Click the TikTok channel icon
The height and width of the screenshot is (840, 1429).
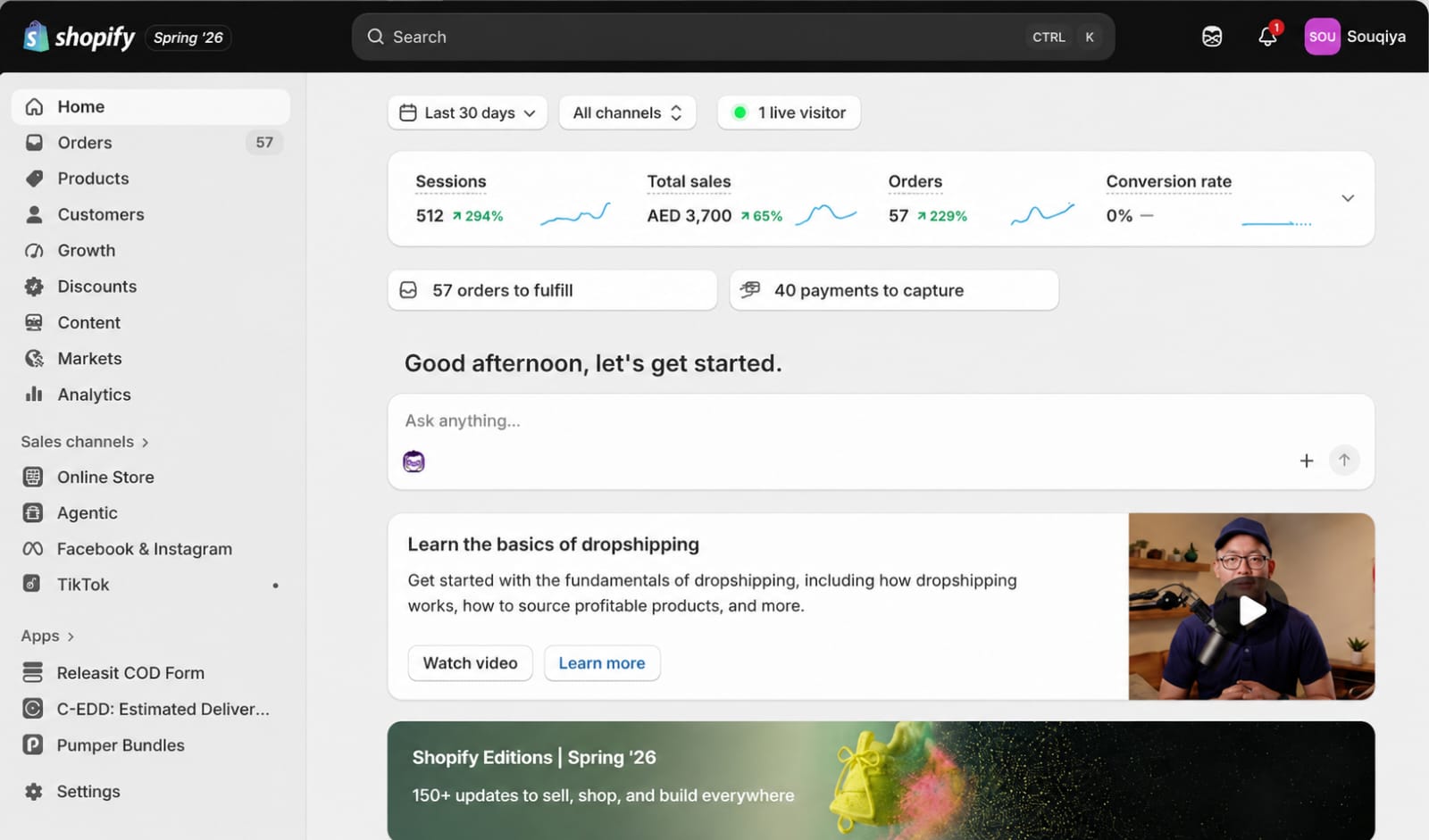(33, 585)
